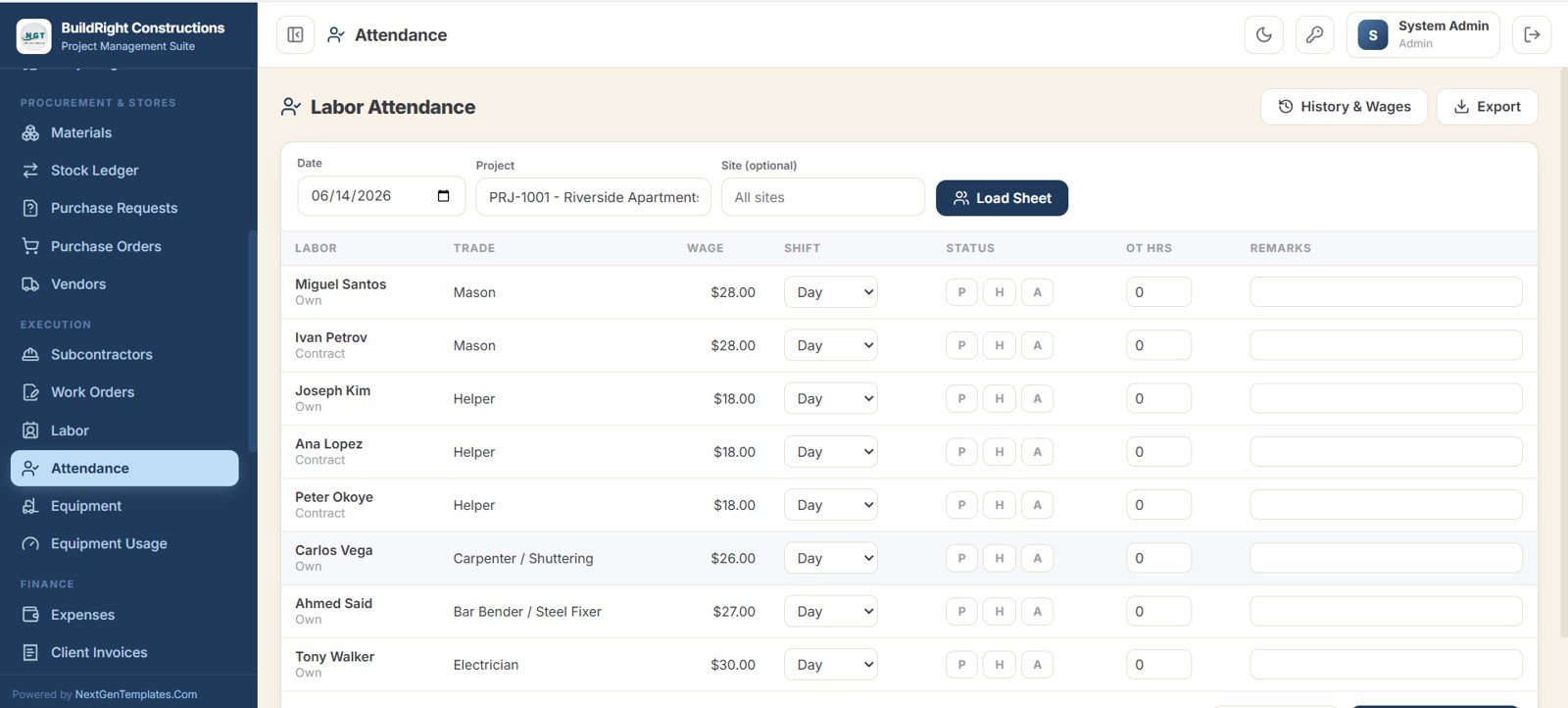Click Work Orders edit icon
1568x708 pixels.
30,392
